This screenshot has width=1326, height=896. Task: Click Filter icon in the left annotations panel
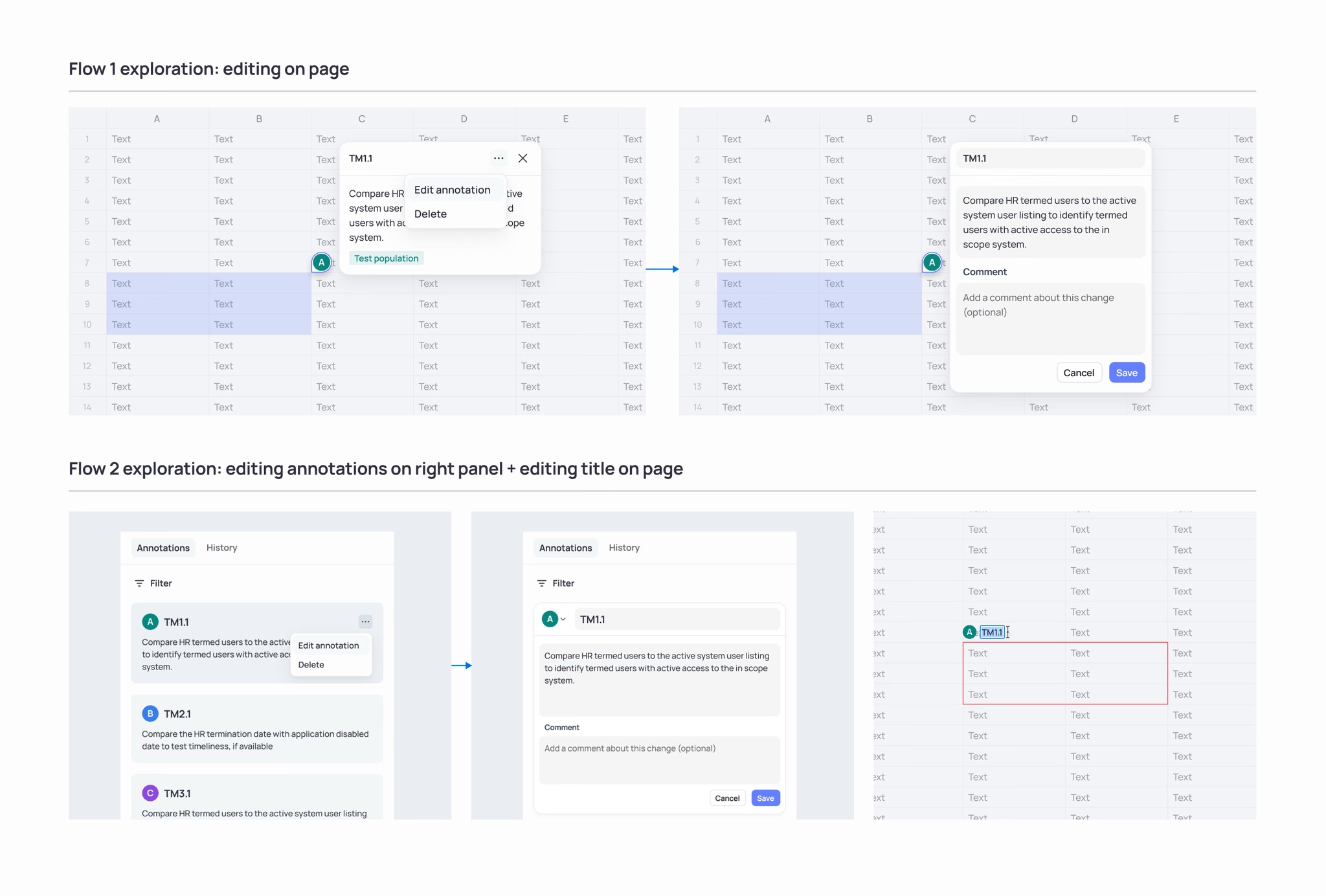pos(139,583)
